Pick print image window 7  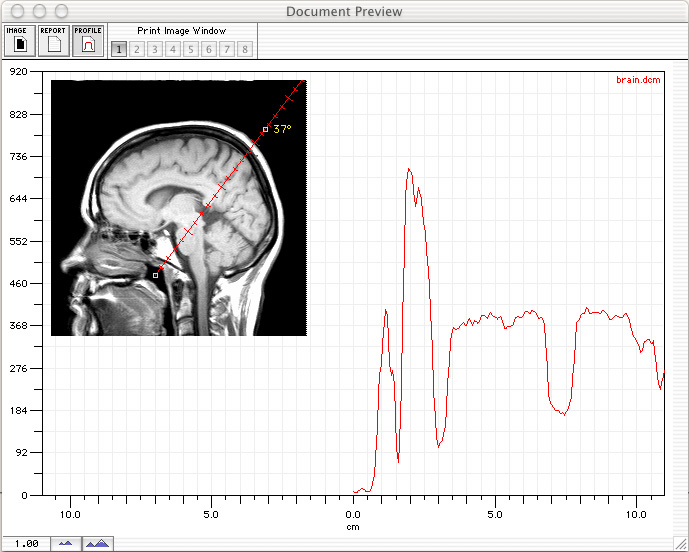(x=227, y=49)
